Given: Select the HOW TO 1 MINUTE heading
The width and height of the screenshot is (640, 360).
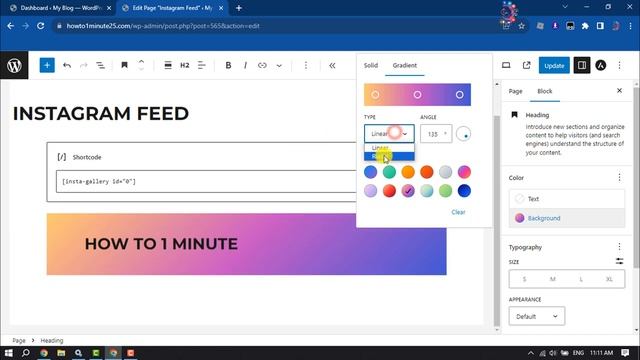Looking at the screenshot, I should point(161,244).
